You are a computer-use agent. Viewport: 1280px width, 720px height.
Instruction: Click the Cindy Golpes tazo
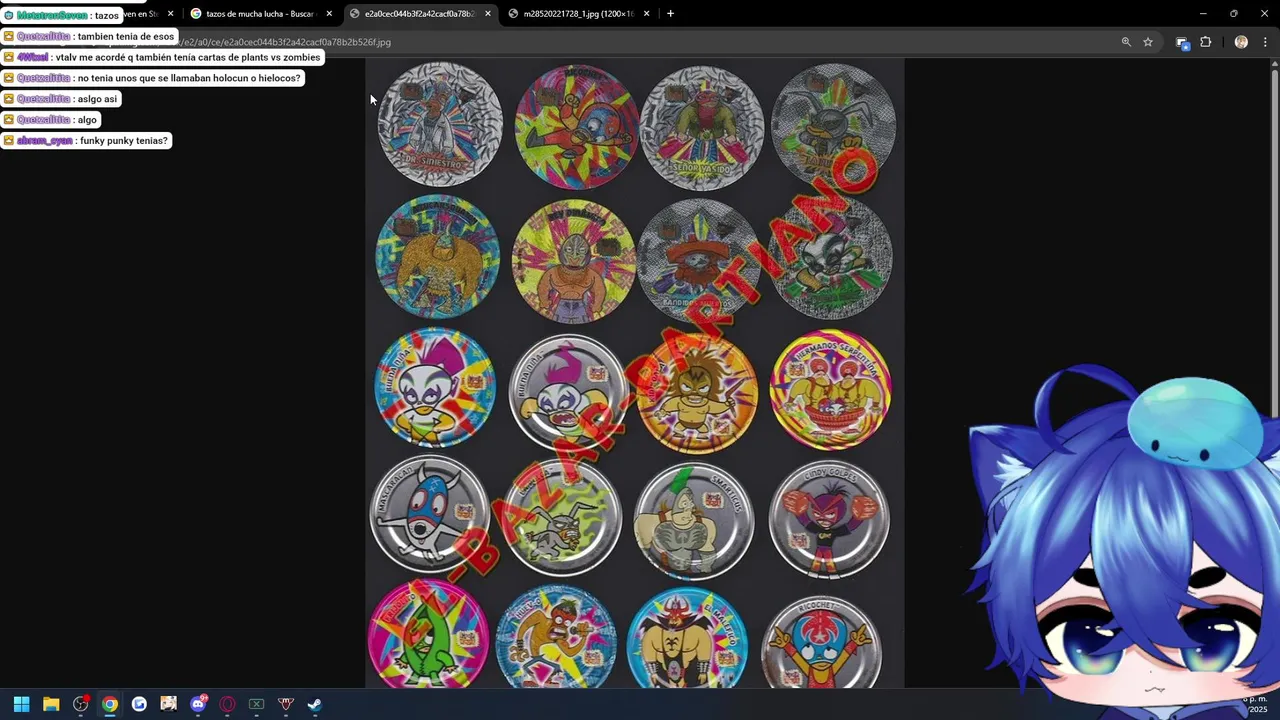click(829, 520)
